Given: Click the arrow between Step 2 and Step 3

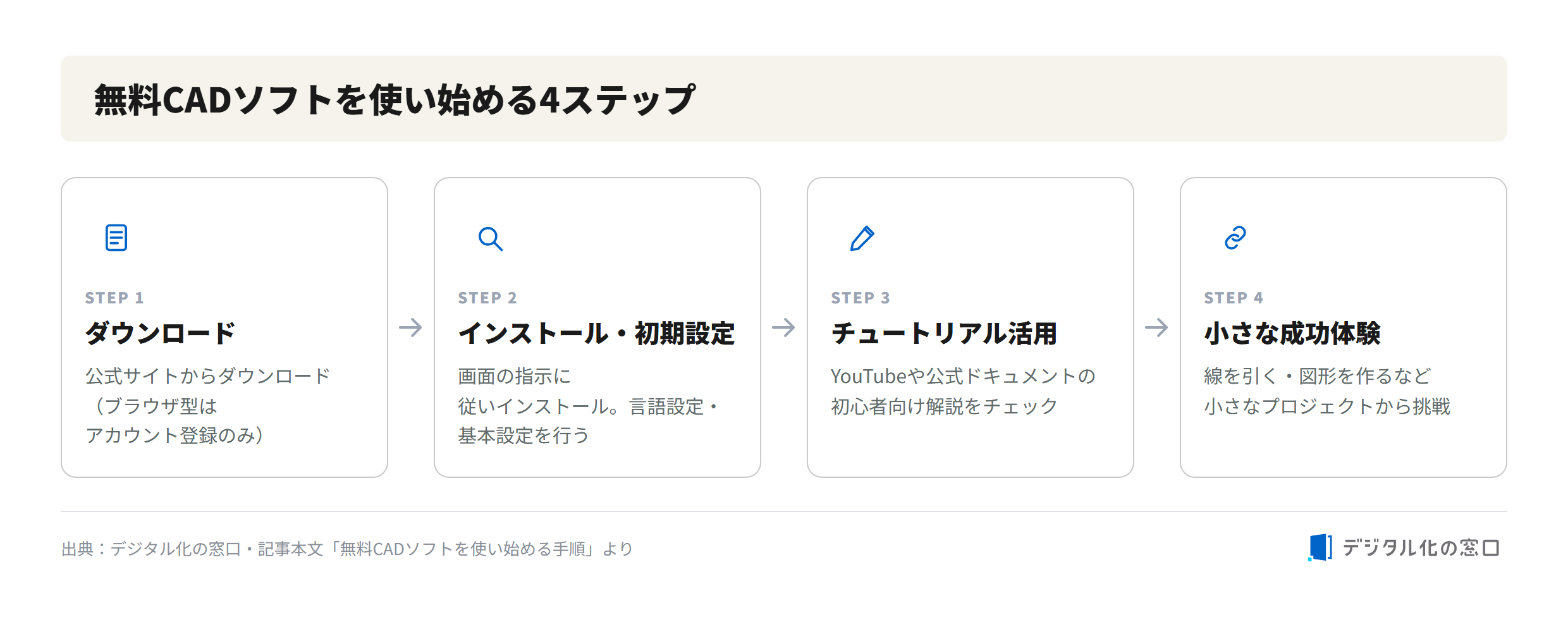Looking at the screenshot, I should [783, 327].
